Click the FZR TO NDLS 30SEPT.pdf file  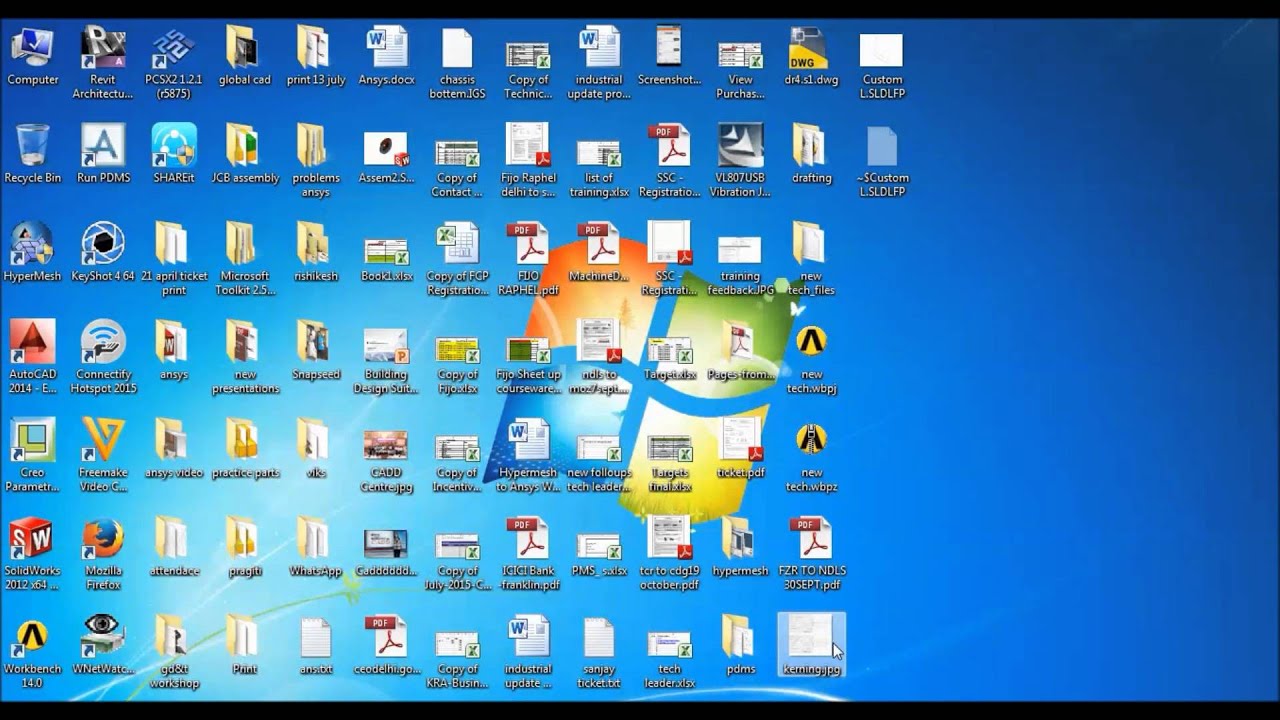coord(811,553)
